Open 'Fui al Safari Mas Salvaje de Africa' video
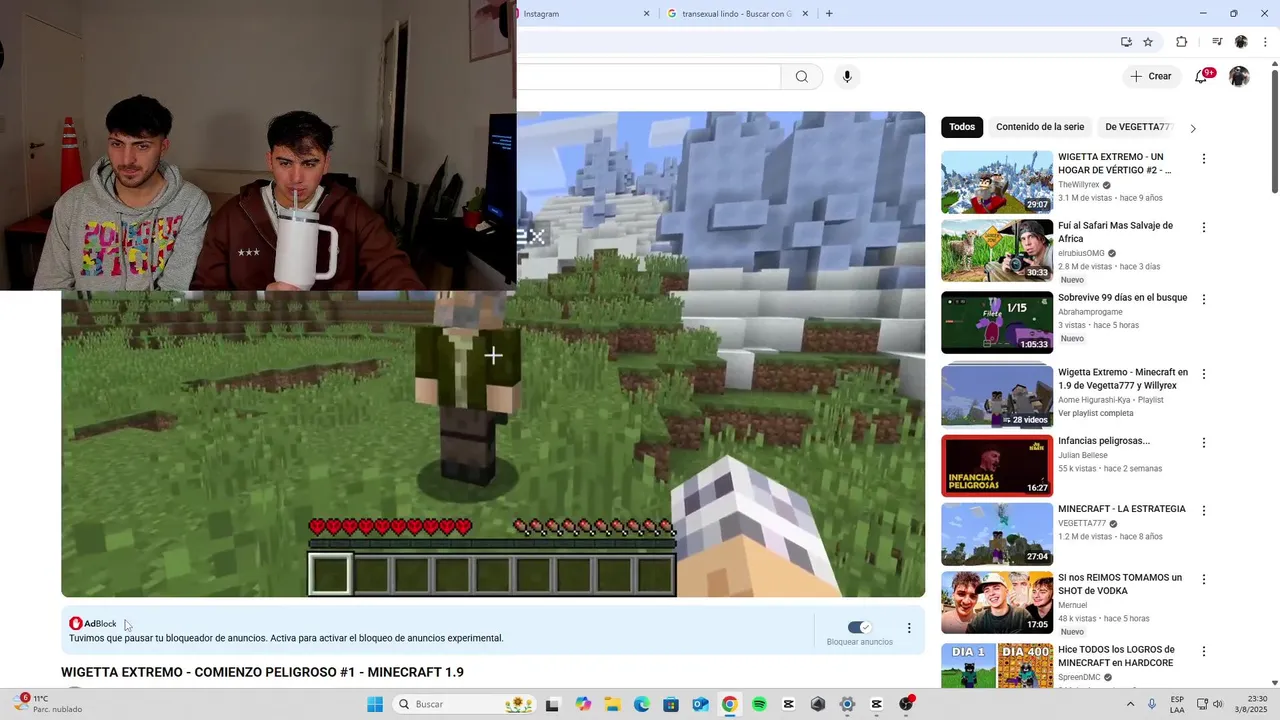Screen dimensions: 1280x720 pyautogui.click(x=1115, y=232)
